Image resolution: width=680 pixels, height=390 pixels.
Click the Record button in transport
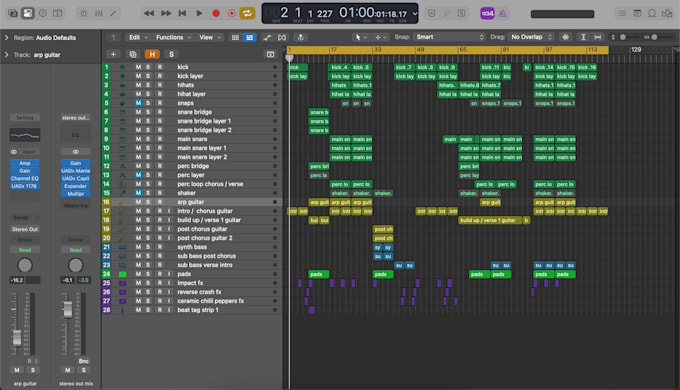216,13
